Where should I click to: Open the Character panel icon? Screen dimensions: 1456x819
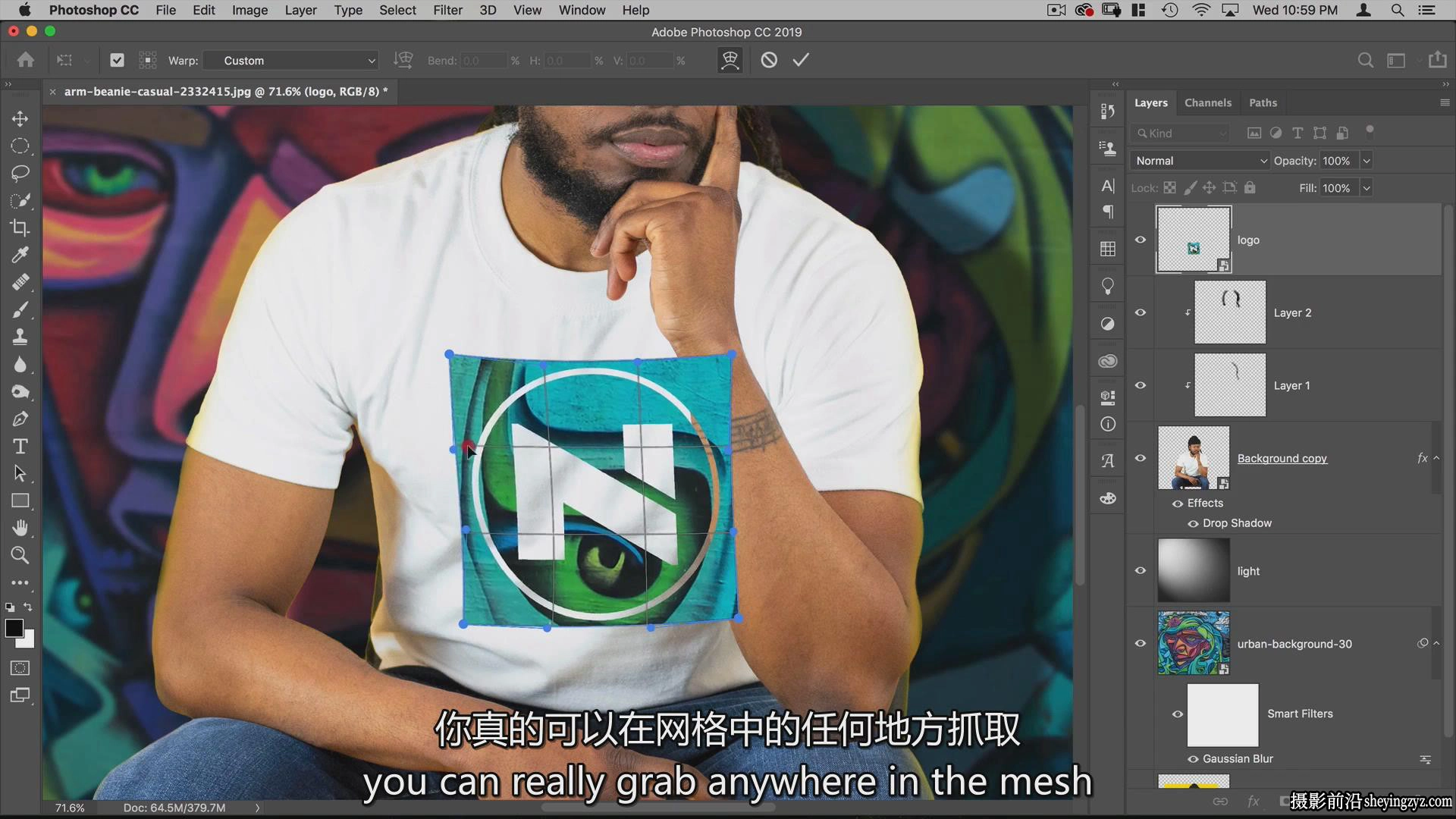coord(1108,186)
